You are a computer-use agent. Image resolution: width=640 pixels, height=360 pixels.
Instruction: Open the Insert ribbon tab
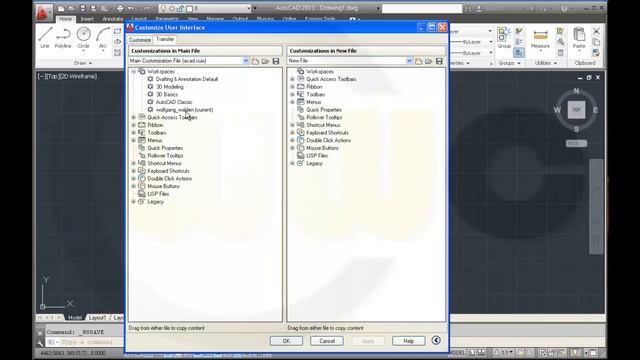coord(87,19)
